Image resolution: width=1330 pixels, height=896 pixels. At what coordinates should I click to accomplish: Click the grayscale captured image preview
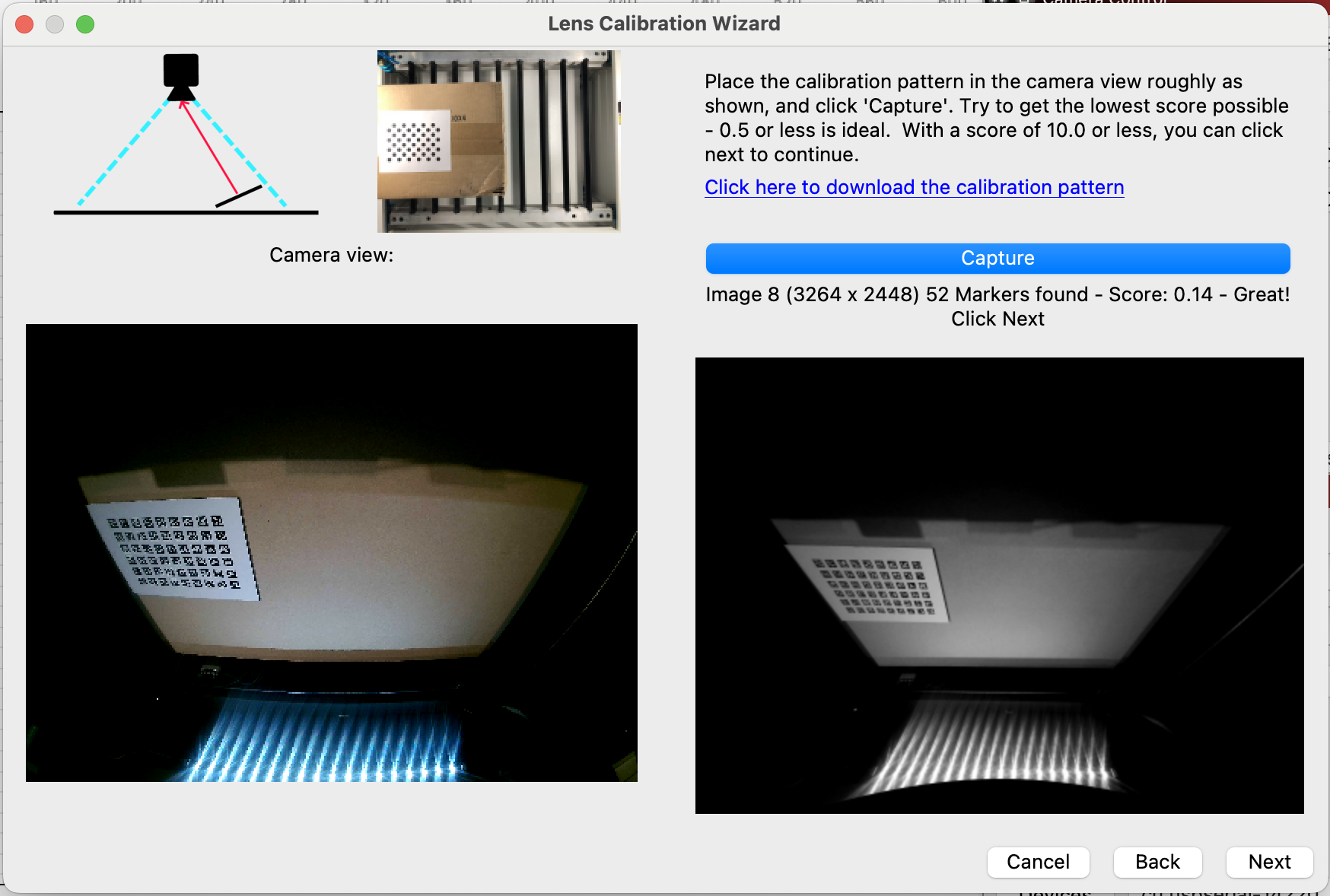pos(1000,586)
